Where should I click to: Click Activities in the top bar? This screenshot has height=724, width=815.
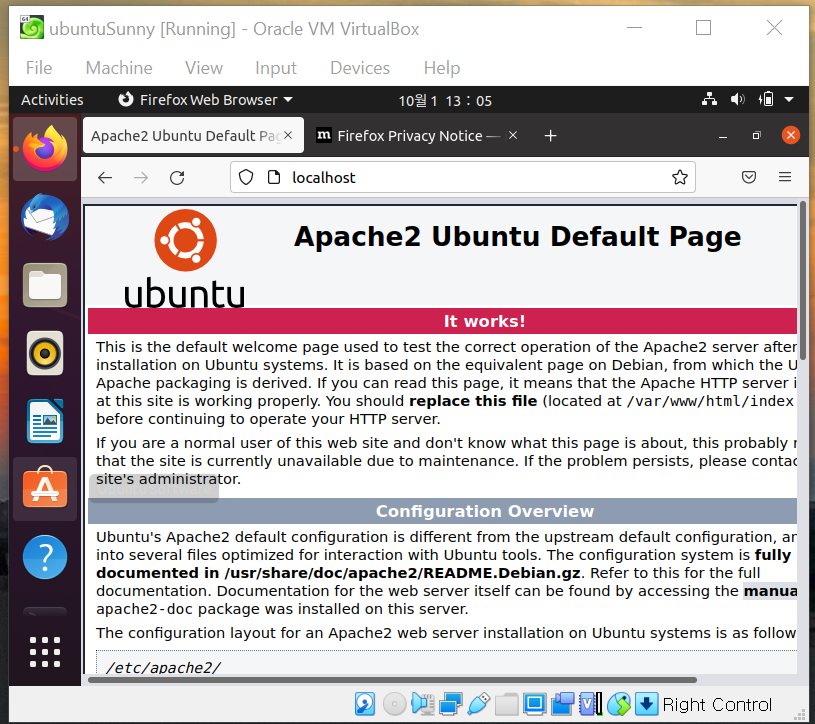click(x=52, y=100)
